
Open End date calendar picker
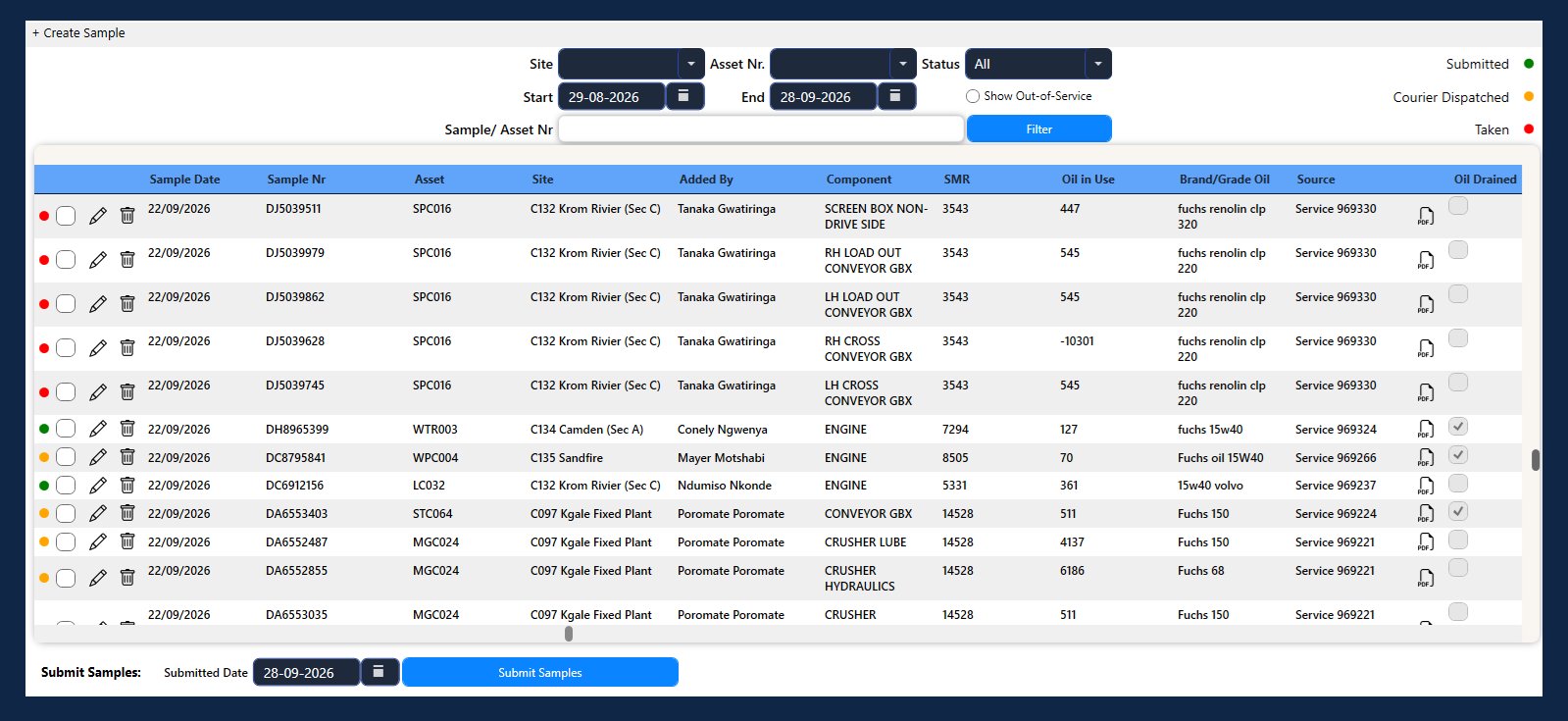pos(896,96)
